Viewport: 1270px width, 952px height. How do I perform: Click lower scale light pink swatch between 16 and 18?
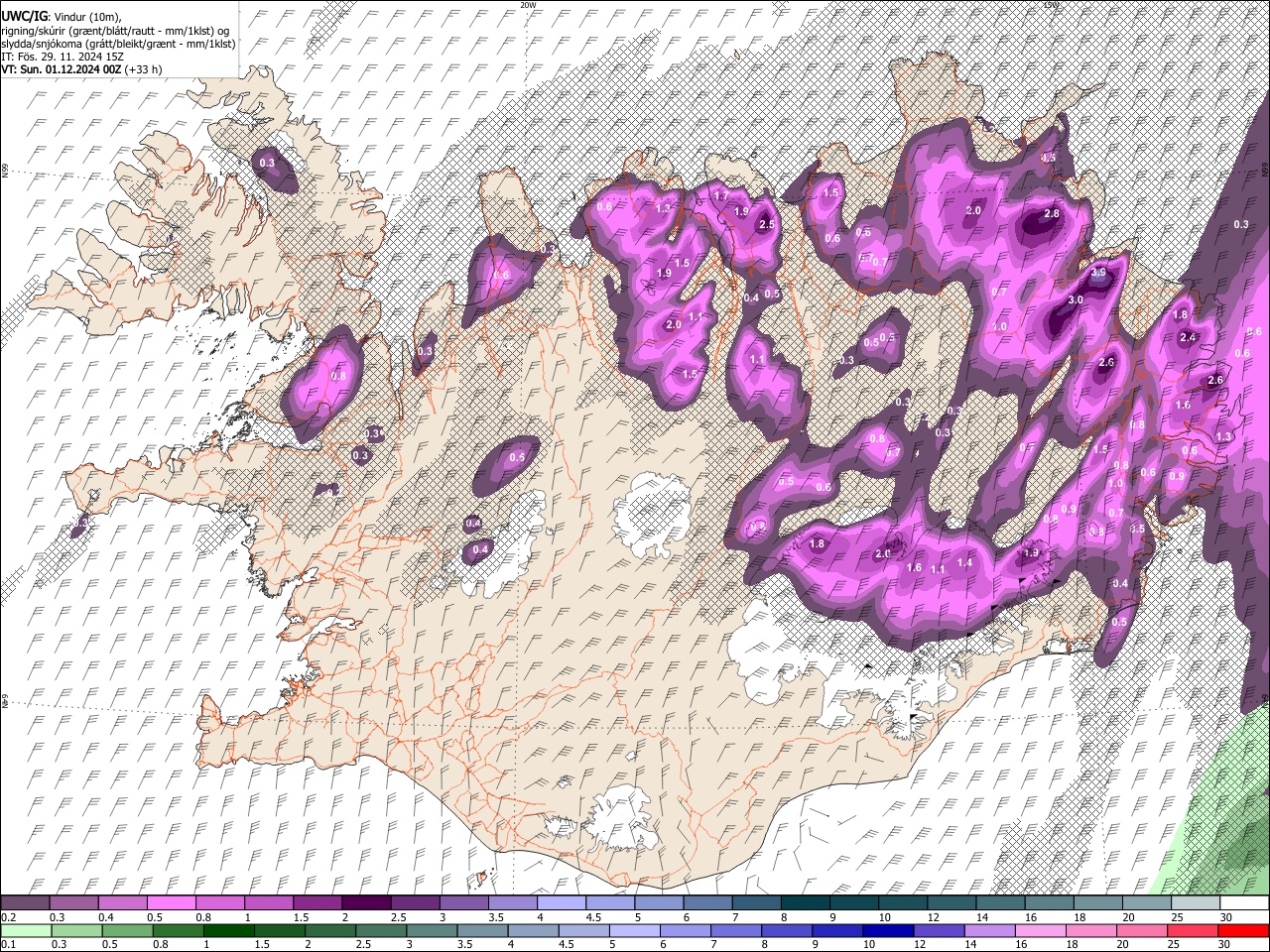pyautogui.click(x=1040, y=930)
